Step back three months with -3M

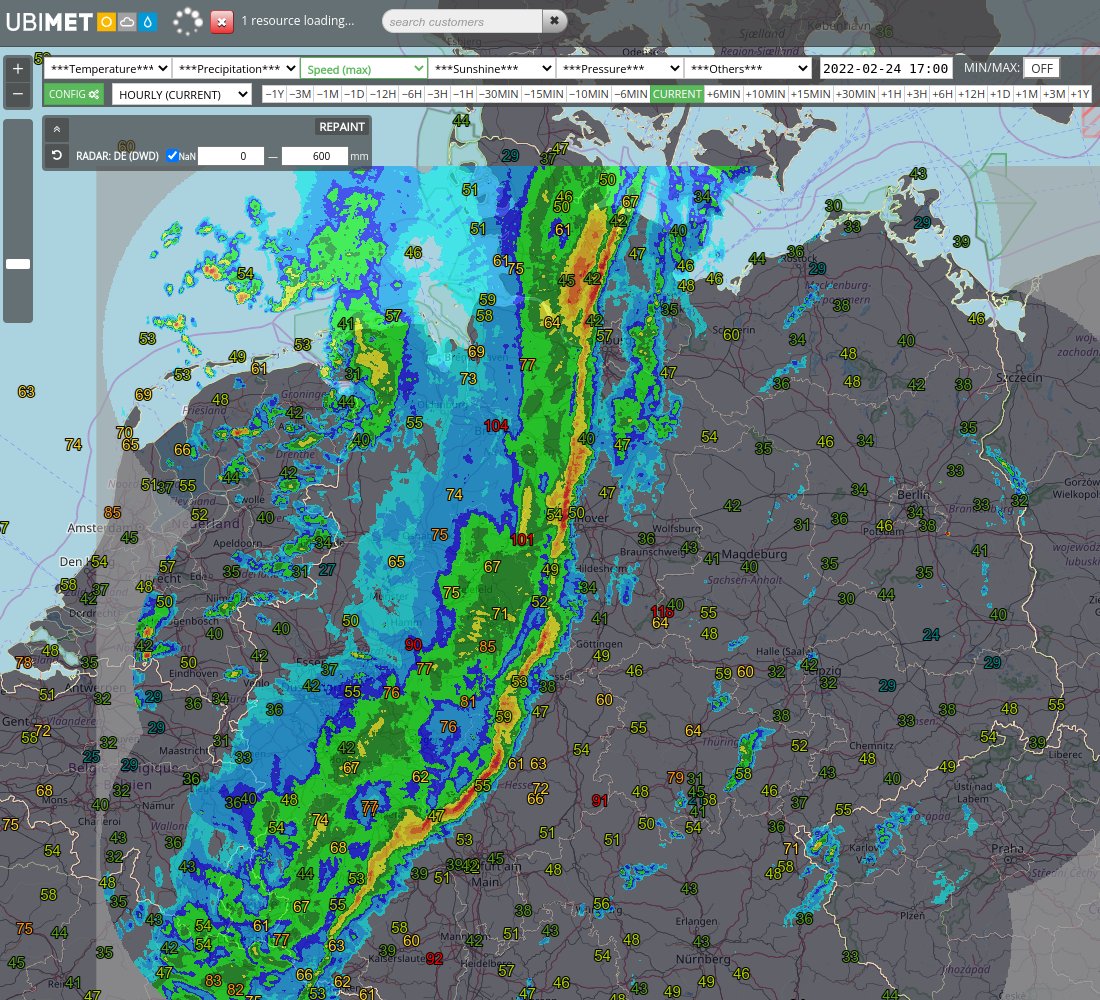point(300,94)
